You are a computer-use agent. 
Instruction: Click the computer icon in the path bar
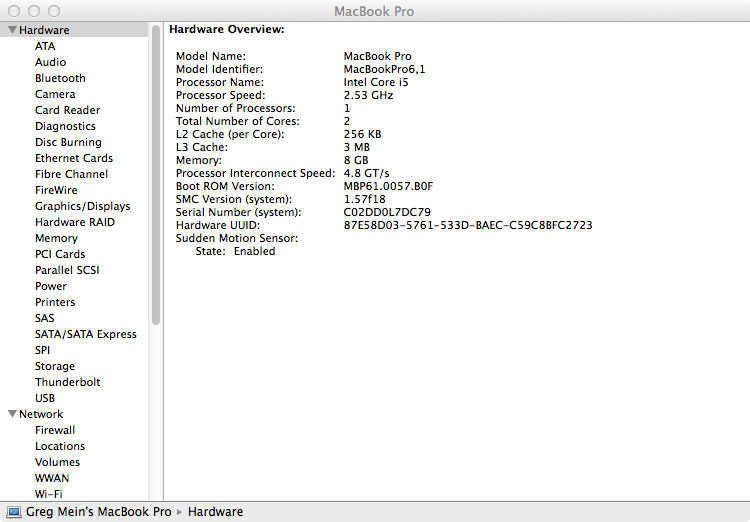coord(14,512)
